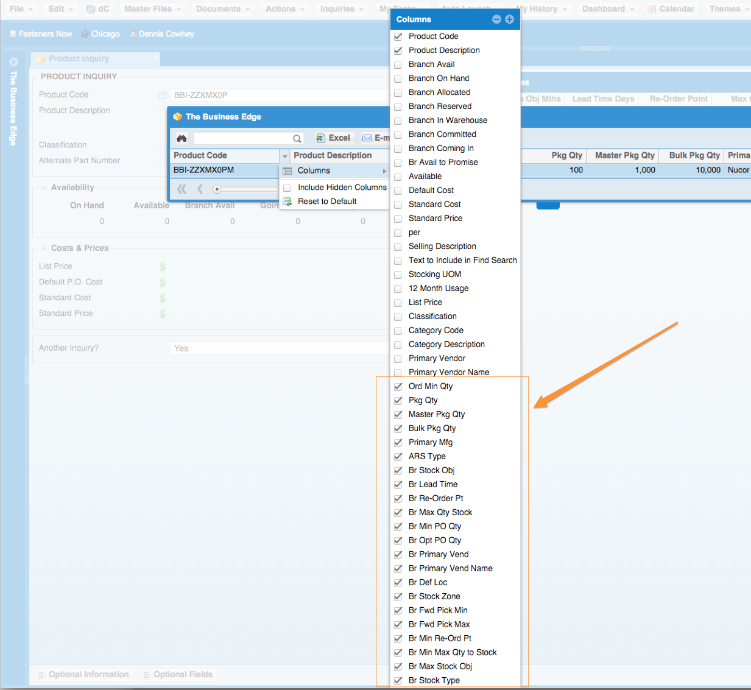Viewport: 751px width, 690px height.
Task: Click the previous page arrow icon
Action: (x=200, y=189)
